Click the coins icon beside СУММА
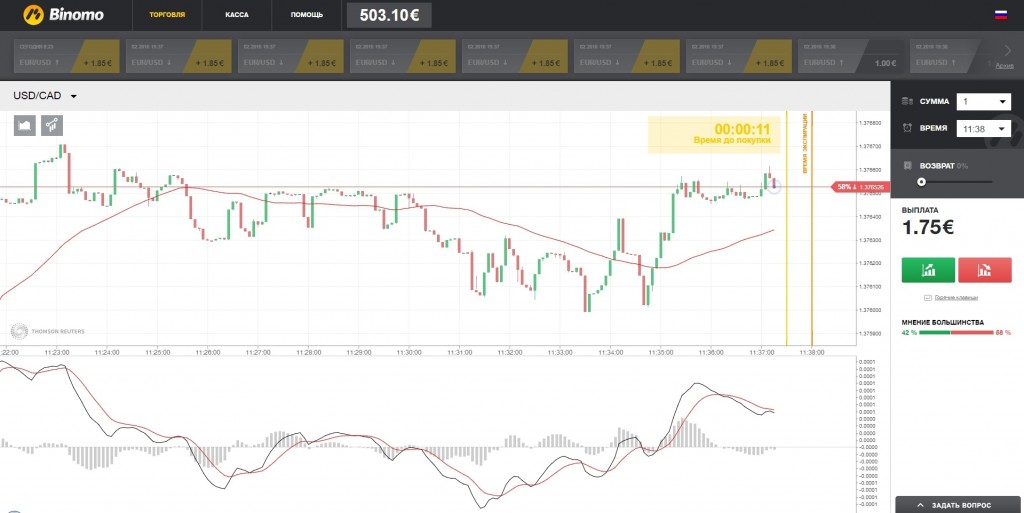Viewport: 1024px width, 513px height. 907,101
